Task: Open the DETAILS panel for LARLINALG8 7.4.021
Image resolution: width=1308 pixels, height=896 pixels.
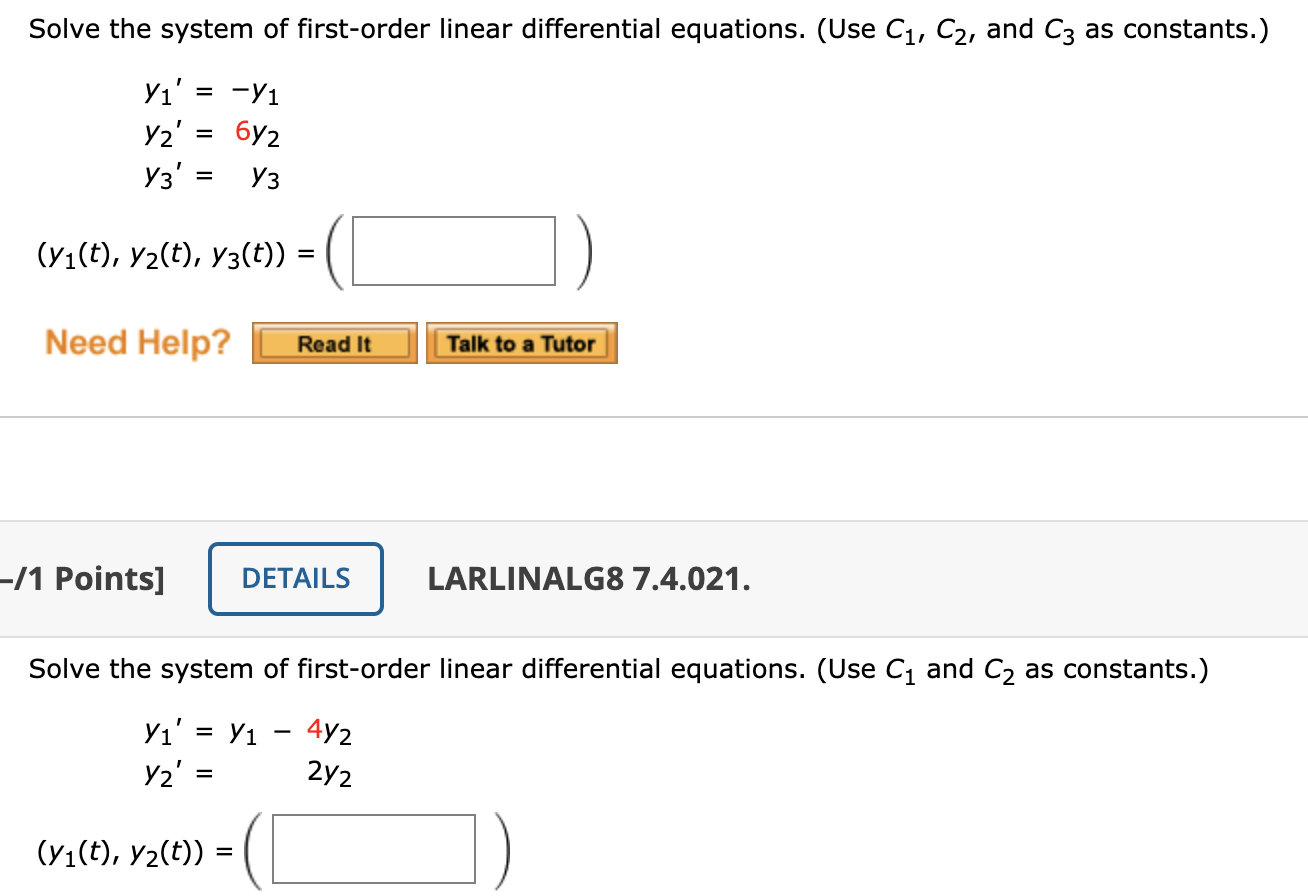Action: tap(295, 578)
